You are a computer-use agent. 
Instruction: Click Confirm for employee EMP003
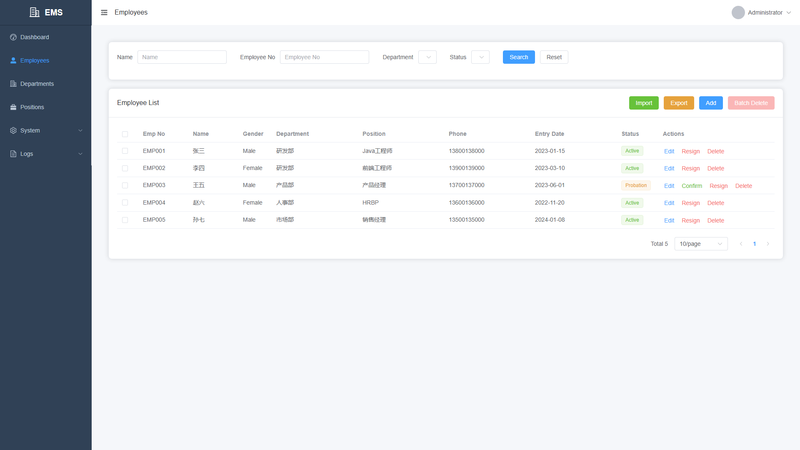(692, 186)
